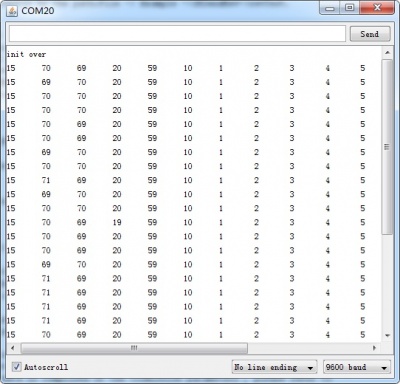Screen dimensions: 400x384
Task: Click the vertical scrollbar down arrow
Action: coord(387,335)
